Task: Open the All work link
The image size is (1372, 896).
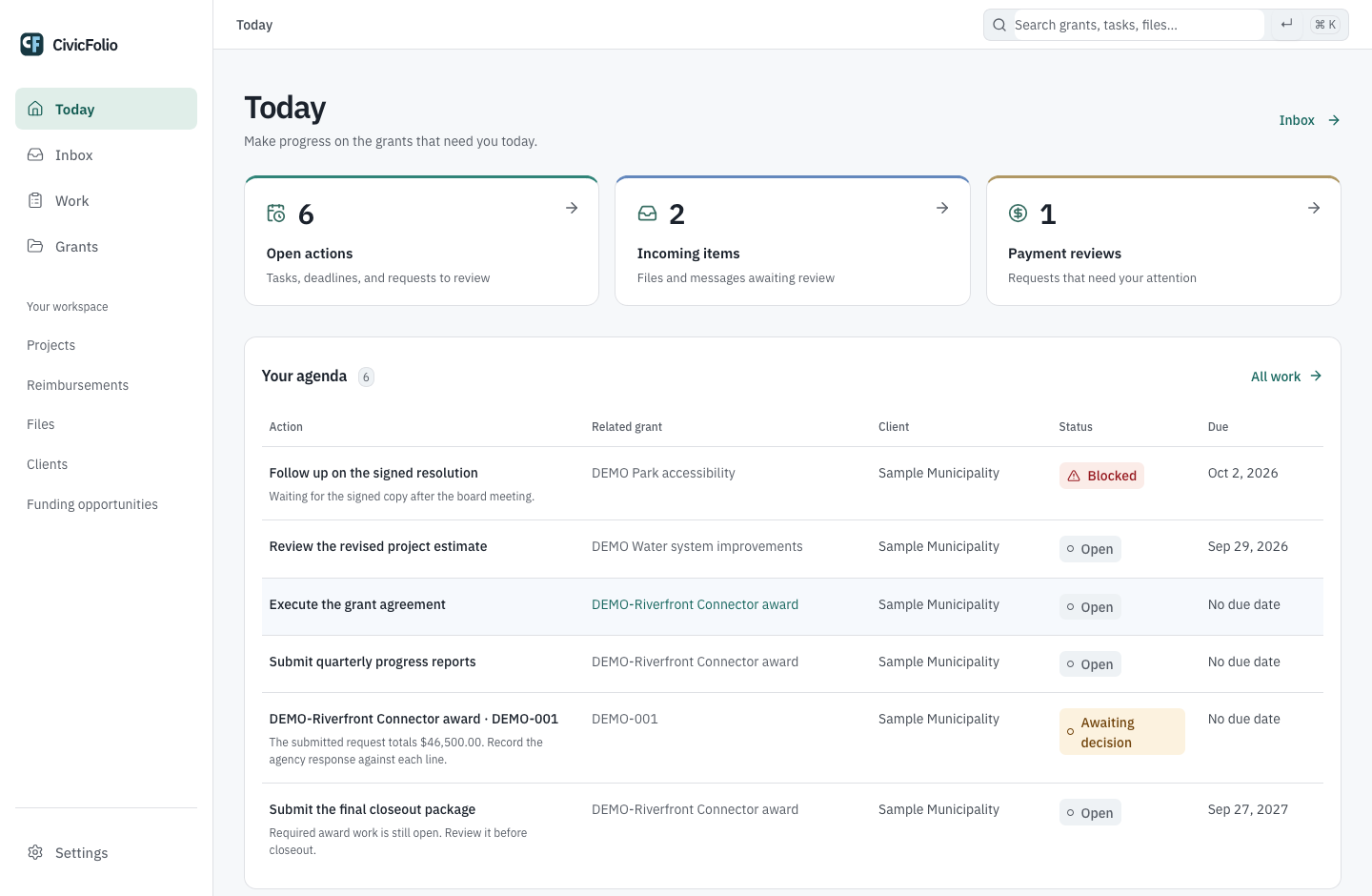Action: 1286,377
